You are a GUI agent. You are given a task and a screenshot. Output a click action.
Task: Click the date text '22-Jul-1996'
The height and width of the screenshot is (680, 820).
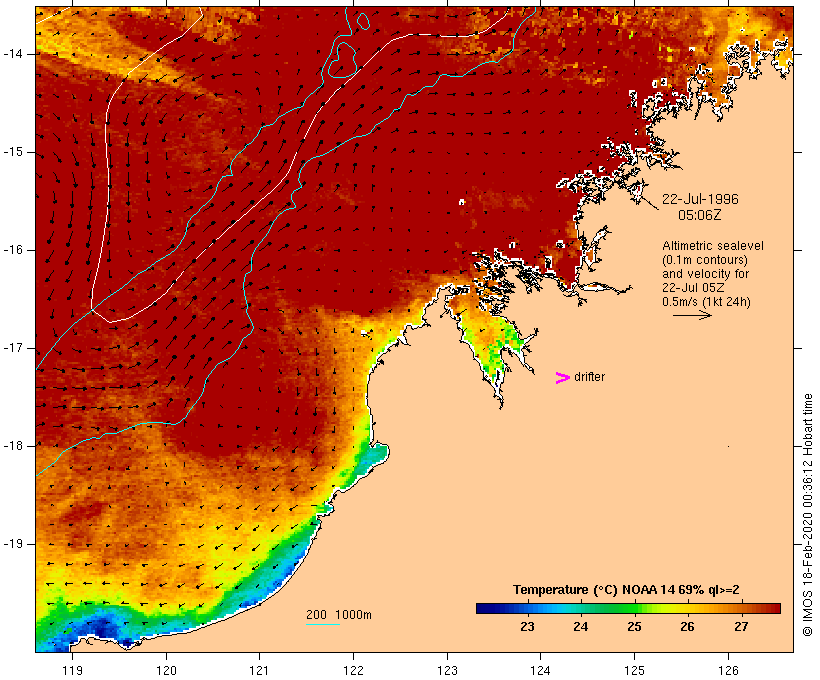pyautogui.click(x=700, y=199)
